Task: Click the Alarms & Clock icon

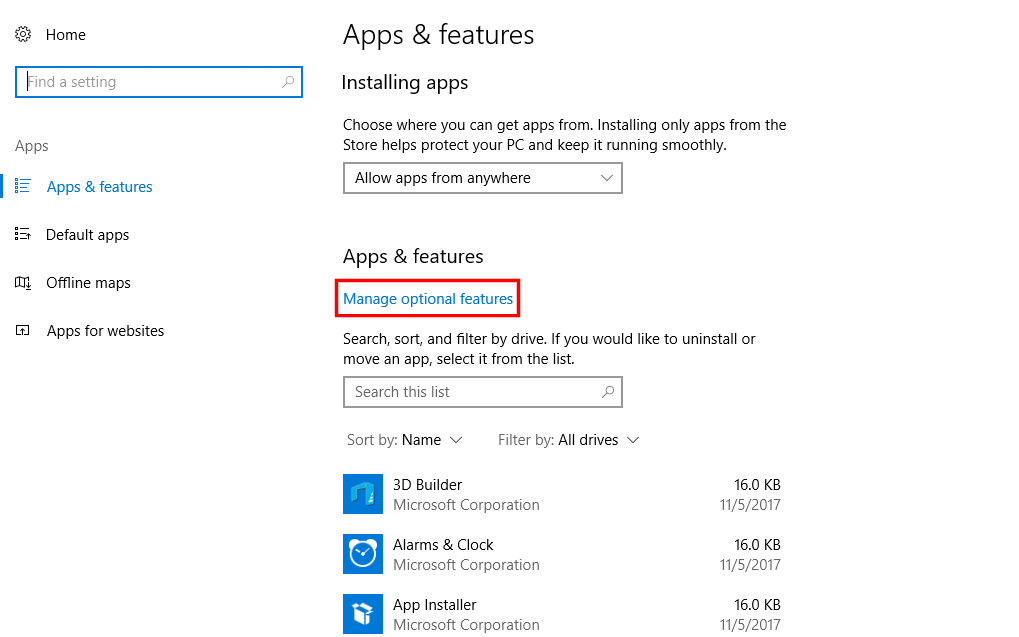Action: (x=363, y=554)
